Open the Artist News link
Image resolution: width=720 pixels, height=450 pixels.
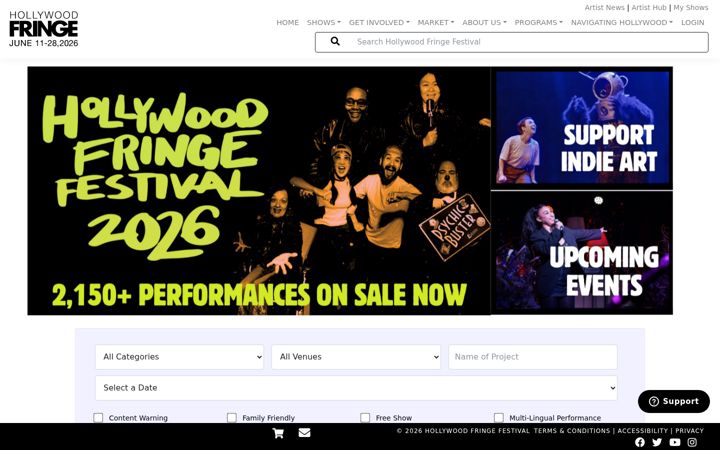604,8
